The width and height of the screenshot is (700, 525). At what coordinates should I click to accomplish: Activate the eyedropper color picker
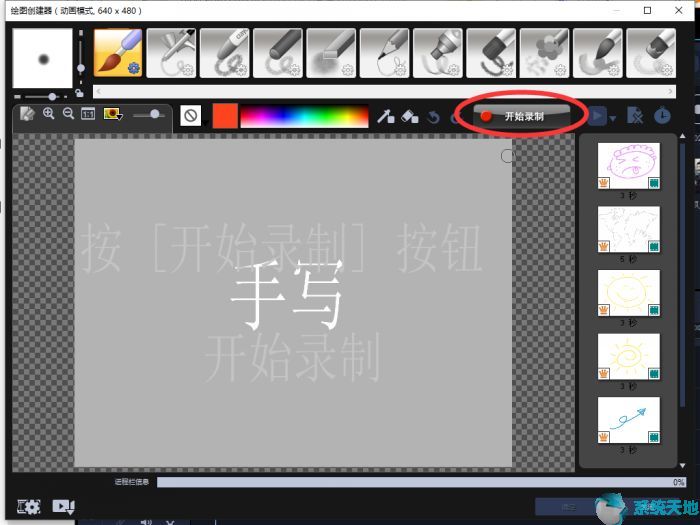point(385,117)
